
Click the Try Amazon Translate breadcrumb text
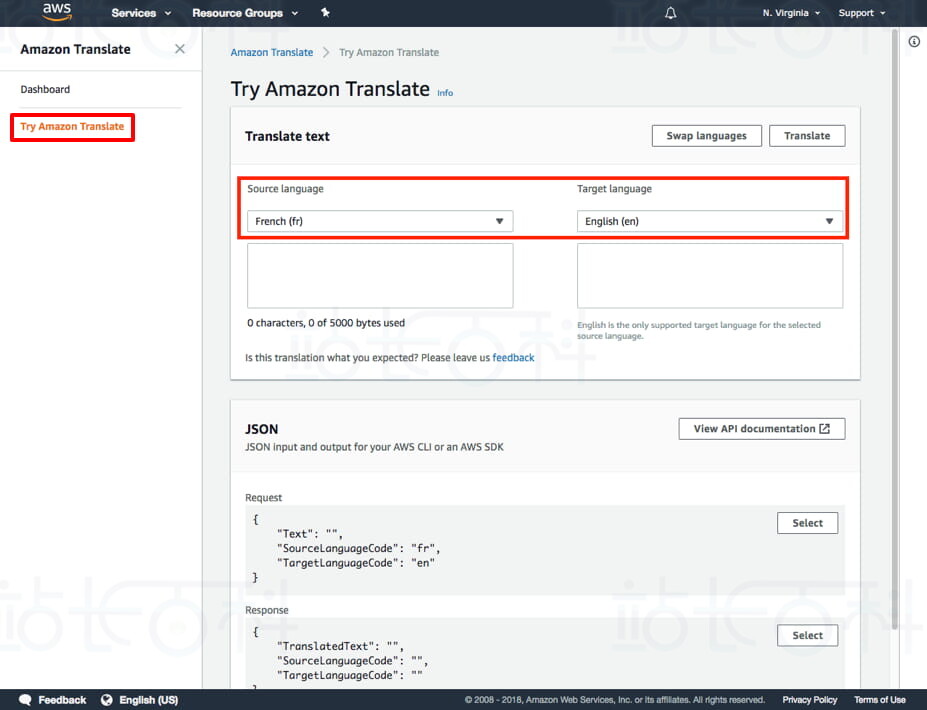click(389, 52)
